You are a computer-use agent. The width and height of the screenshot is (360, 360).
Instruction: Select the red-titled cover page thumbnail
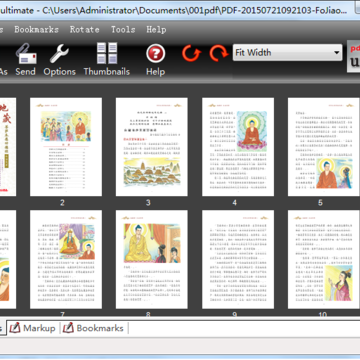(8, 147)
